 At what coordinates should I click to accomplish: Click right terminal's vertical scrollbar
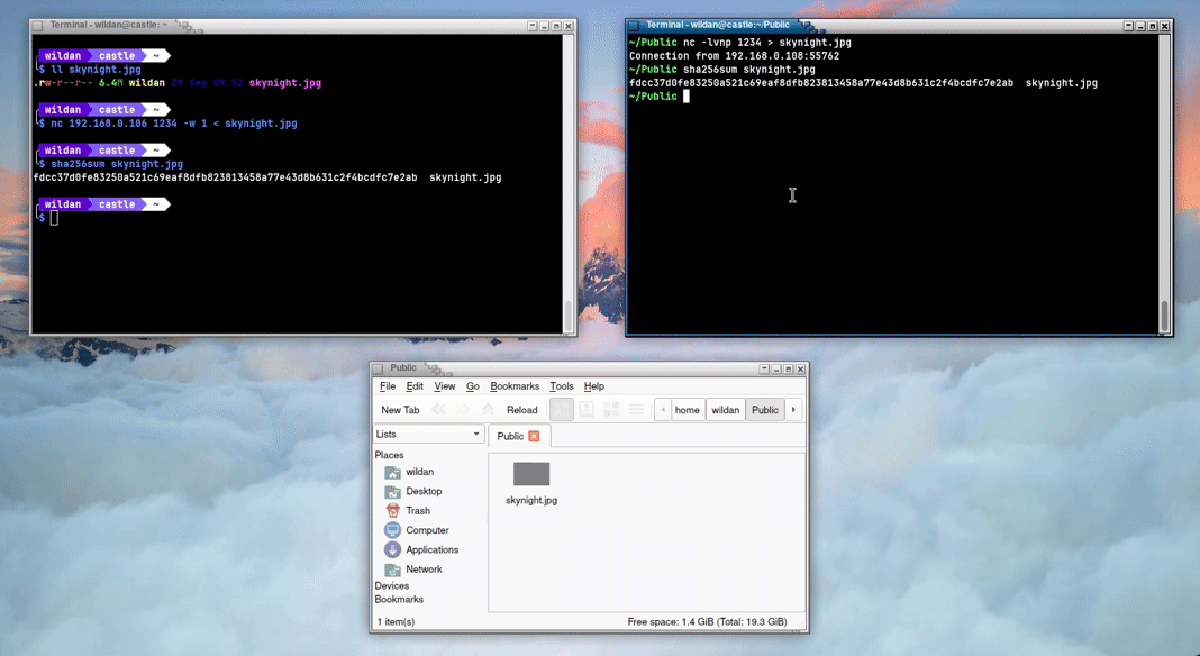1165,185
